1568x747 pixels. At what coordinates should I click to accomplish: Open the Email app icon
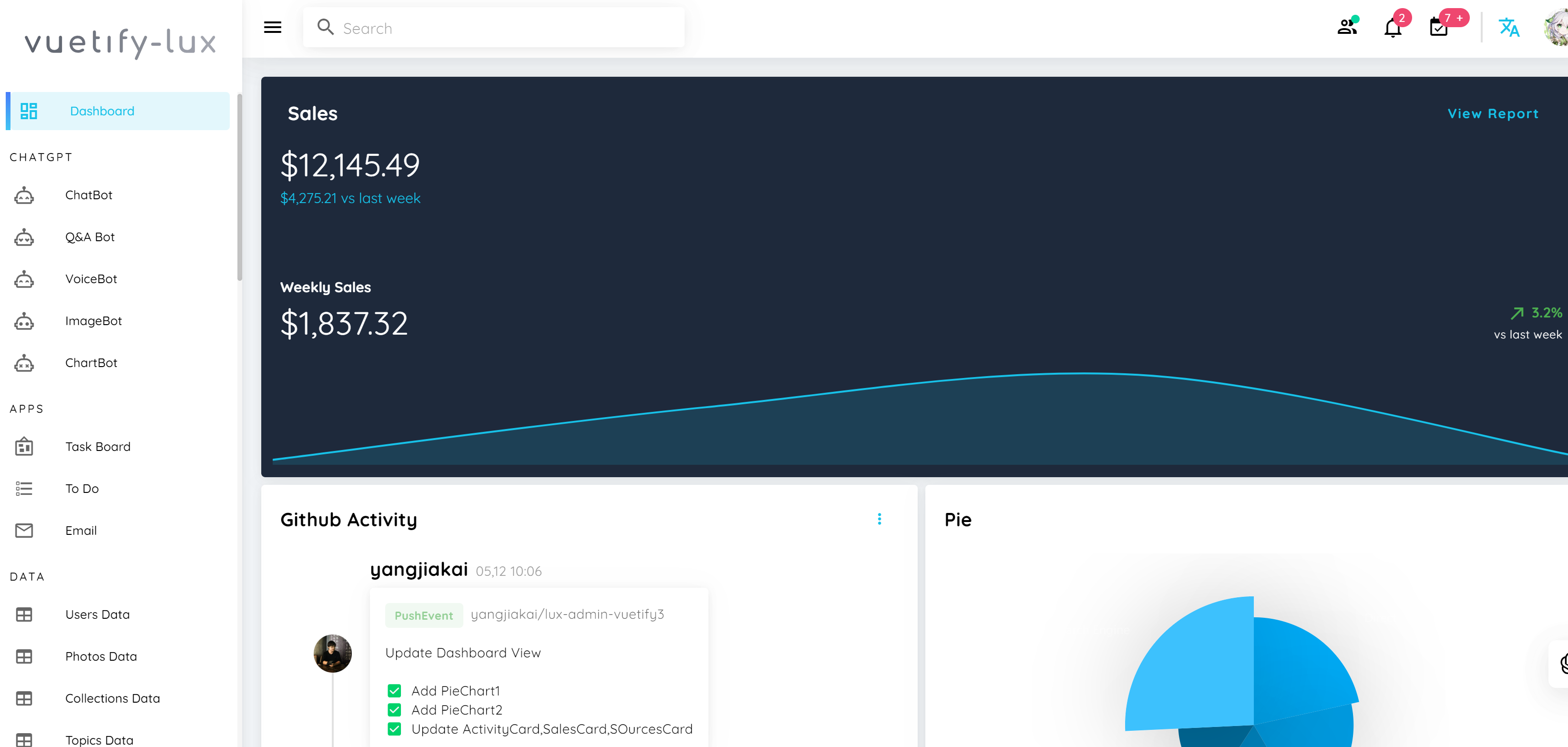tap(24, 530)
